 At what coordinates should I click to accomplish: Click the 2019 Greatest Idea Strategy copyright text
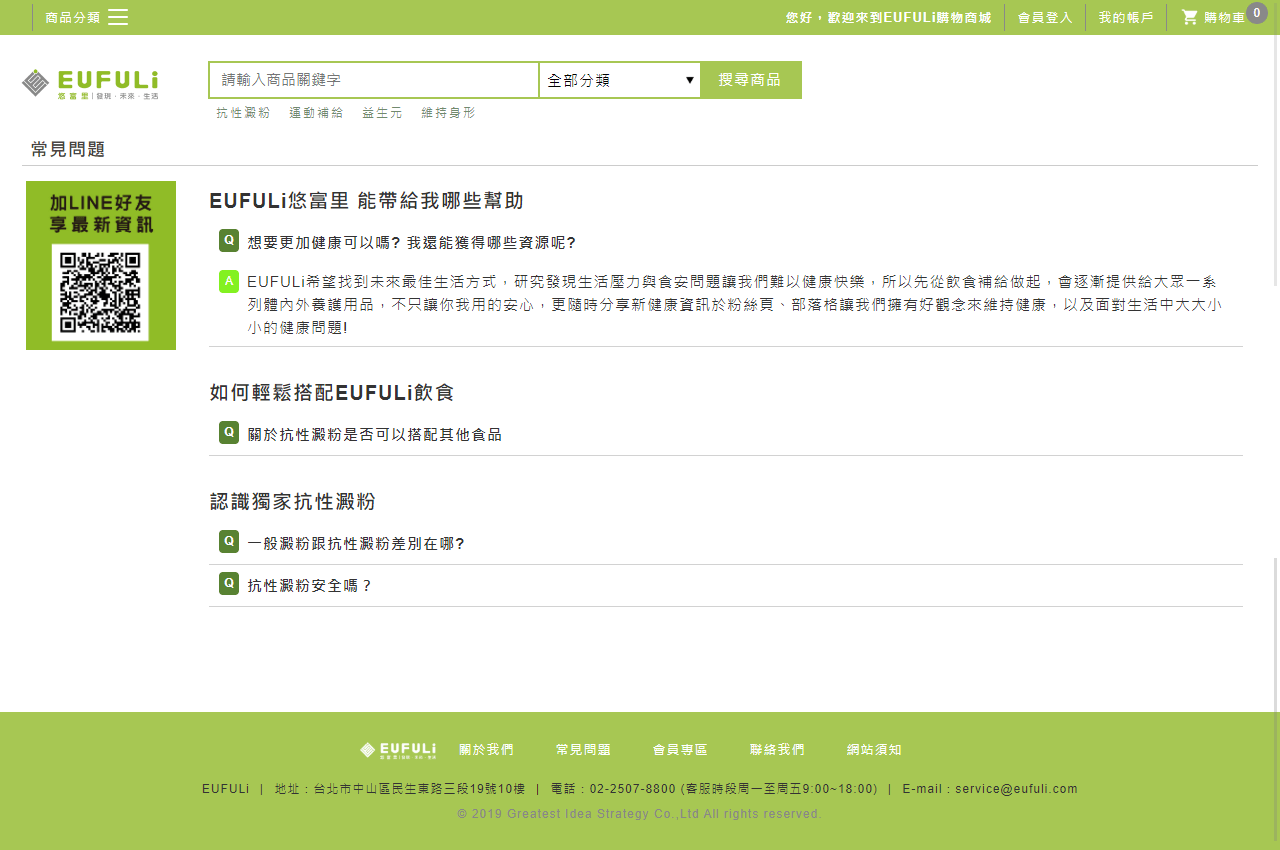[x=640, y=814]
